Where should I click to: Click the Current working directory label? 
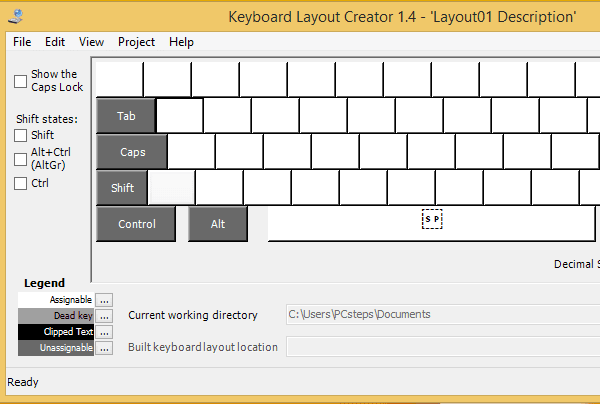193,315
